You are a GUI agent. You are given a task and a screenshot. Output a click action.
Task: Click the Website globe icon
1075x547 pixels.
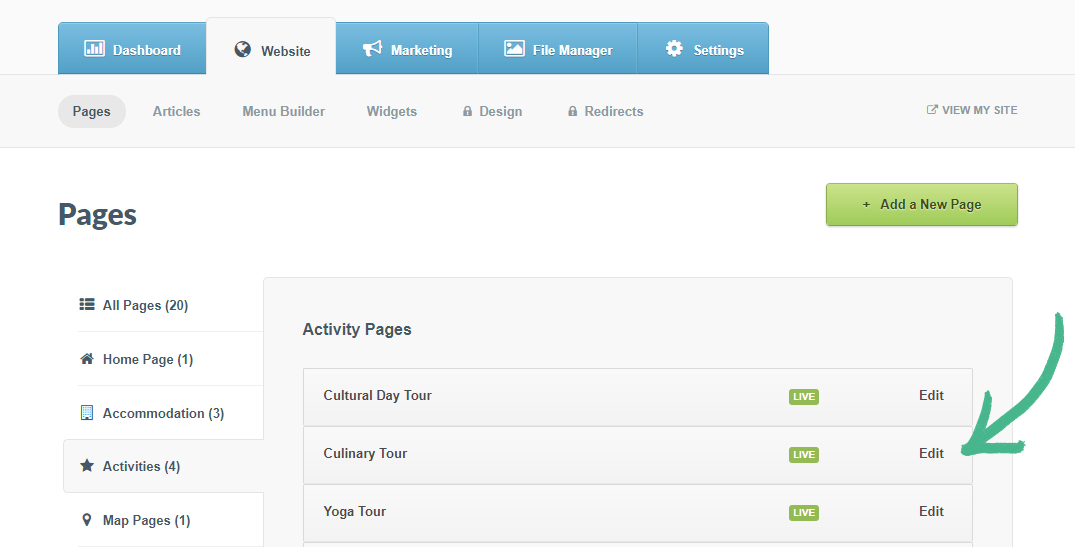[243, 50]
